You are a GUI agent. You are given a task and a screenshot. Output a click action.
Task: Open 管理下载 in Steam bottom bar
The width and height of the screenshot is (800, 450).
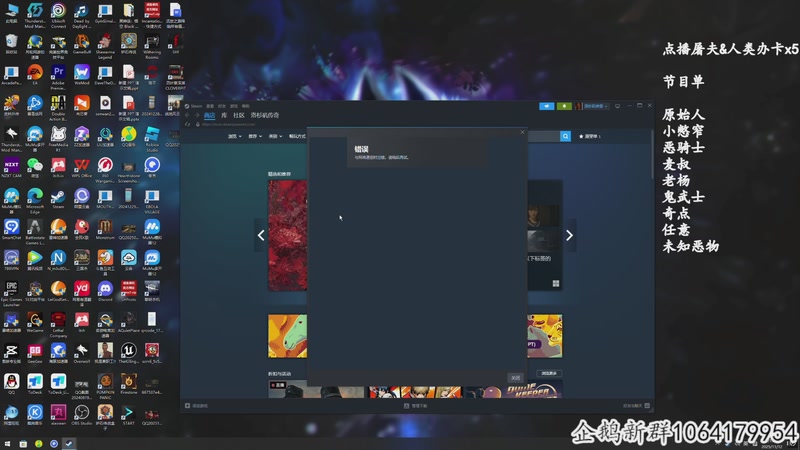point(416,406)
